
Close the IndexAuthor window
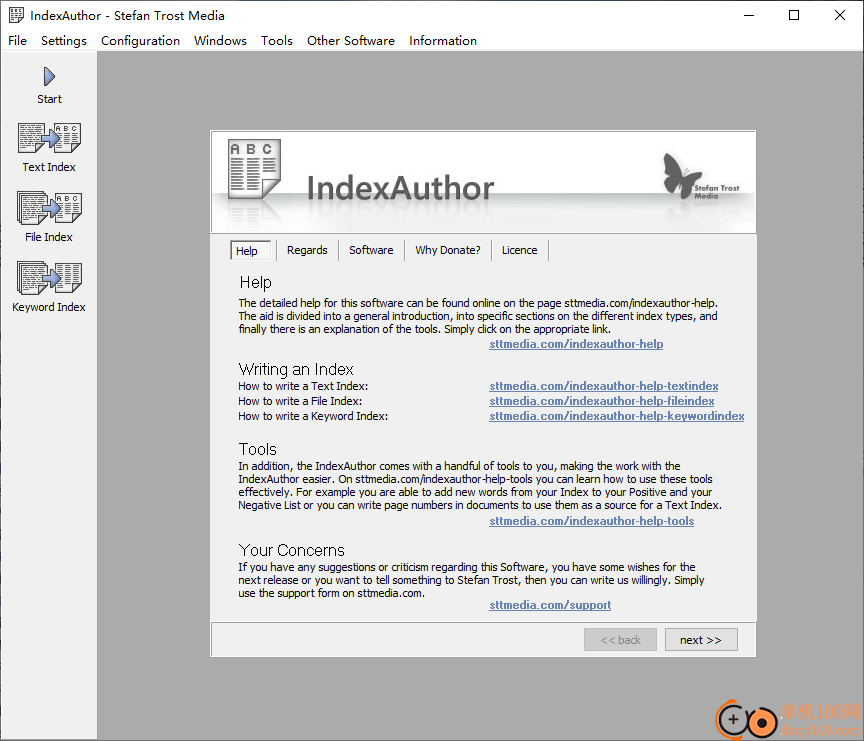tap(840, 15)
